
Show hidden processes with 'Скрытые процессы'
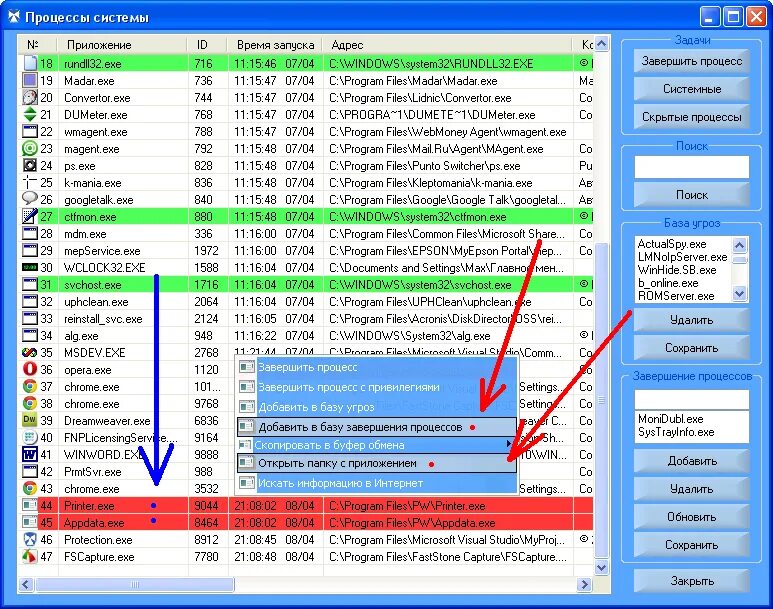(691, 117)
